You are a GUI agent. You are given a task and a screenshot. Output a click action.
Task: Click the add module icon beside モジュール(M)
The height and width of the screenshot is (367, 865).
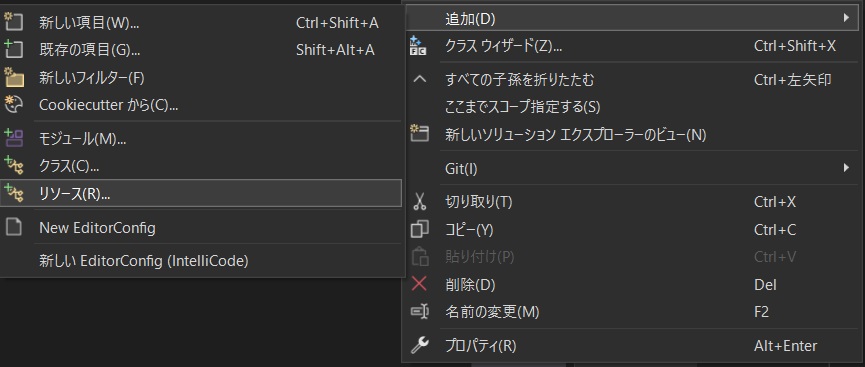(x=13, y=138)
